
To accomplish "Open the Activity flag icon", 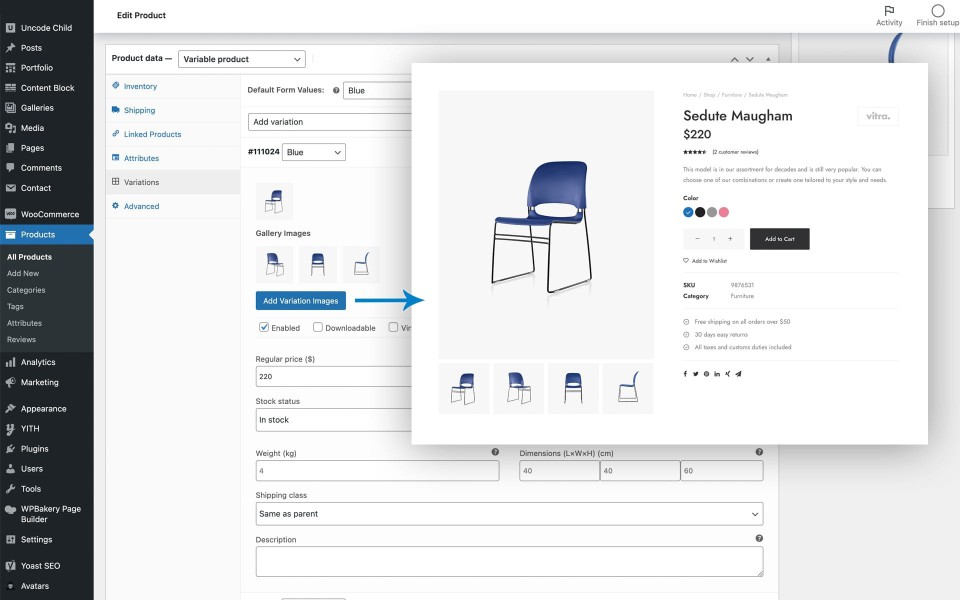I will (x=888, y=11).
